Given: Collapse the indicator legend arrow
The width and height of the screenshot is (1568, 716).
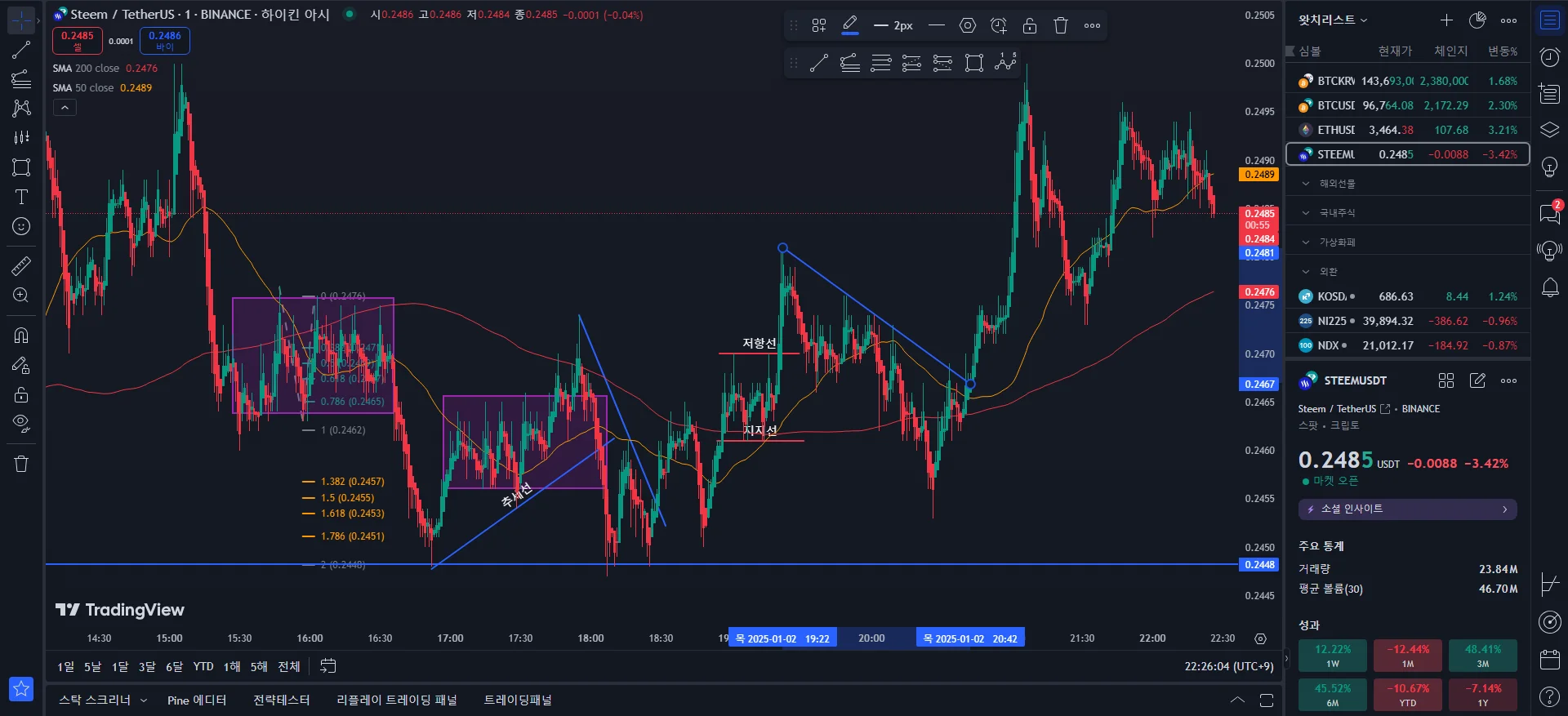Looking at the screenshot, I should pyautogui.click(x=65, y=107).
